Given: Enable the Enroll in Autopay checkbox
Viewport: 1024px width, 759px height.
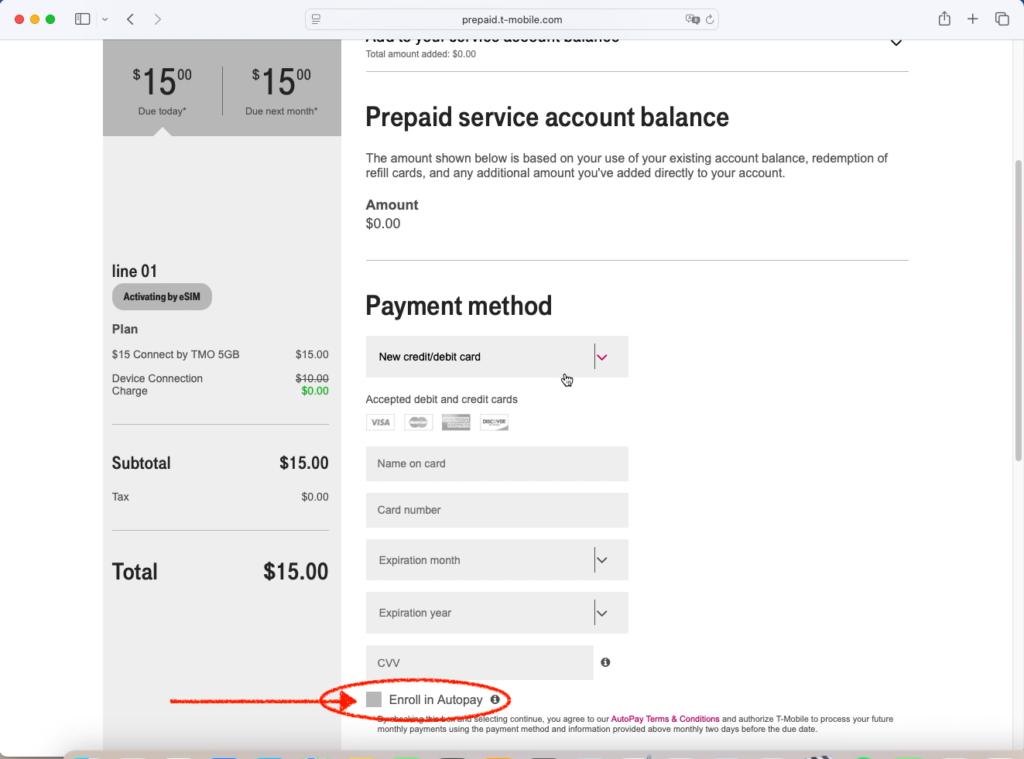Looking at the screenshot, I should coord(374,700).
